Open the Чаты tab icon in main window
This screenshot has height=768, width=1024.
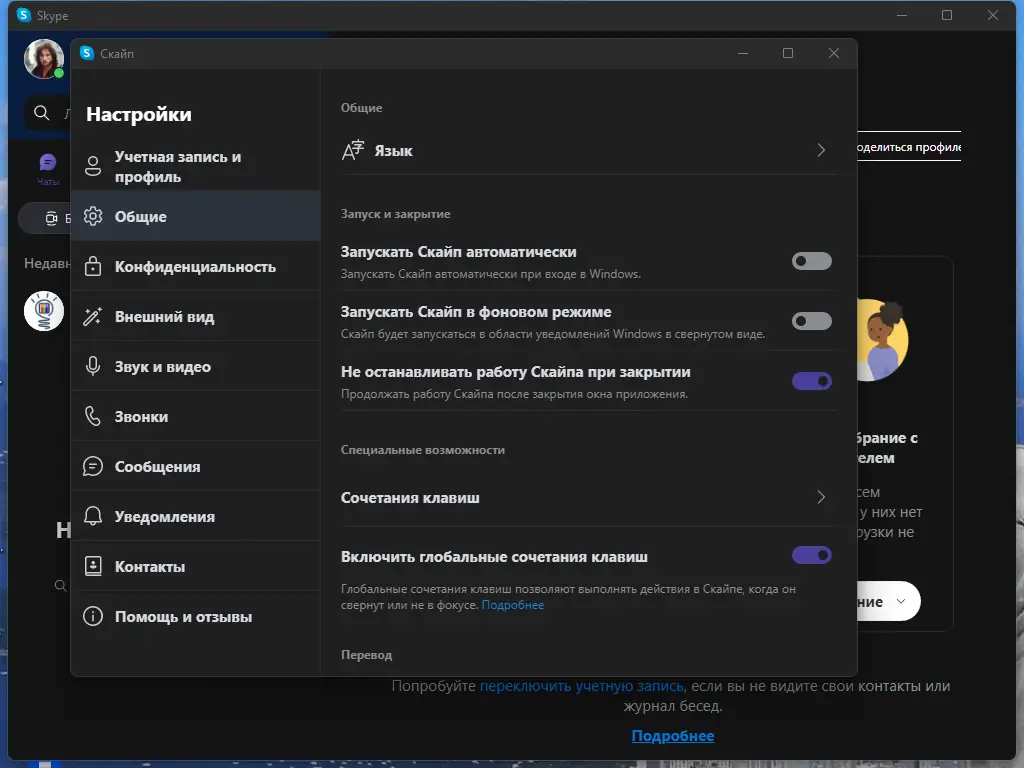pyautogui.click(x=48, y=163)
